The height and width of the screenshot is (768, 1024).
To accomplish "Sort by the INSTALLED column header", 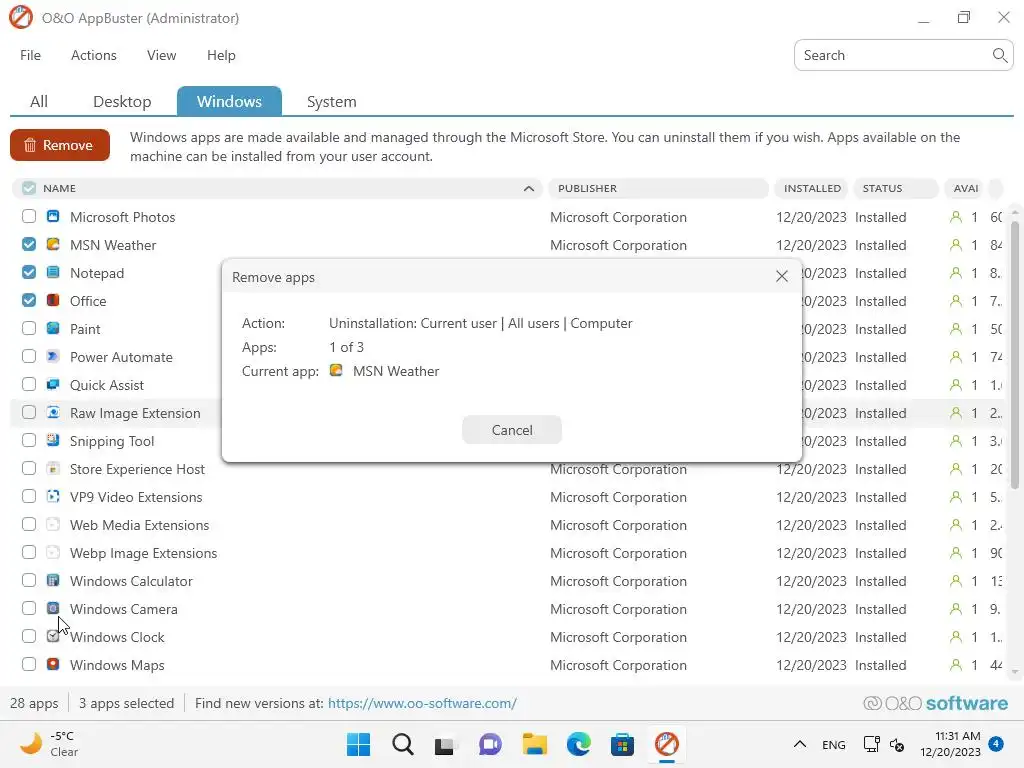I will [812, 188].
